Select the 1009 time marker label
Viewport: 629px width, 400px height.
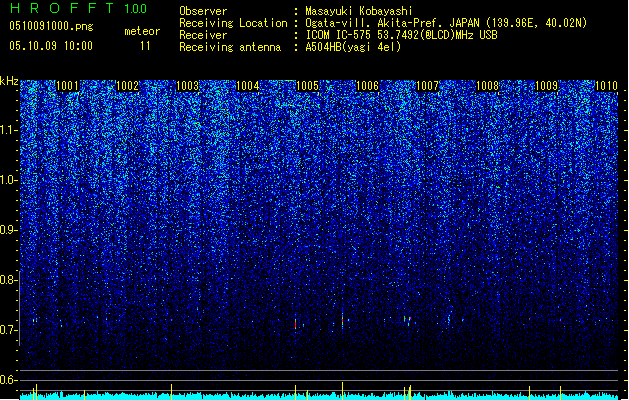tap(547, 86)
